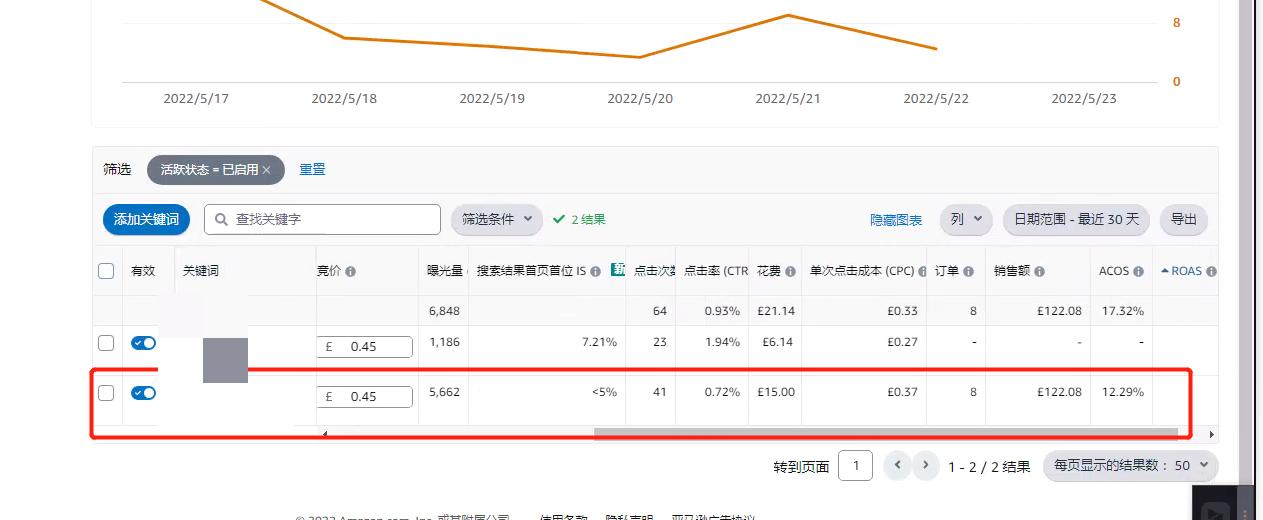Screen dimensions: 1263x520
Task: Click the <5% impression share value
Action: pos(604,392)
